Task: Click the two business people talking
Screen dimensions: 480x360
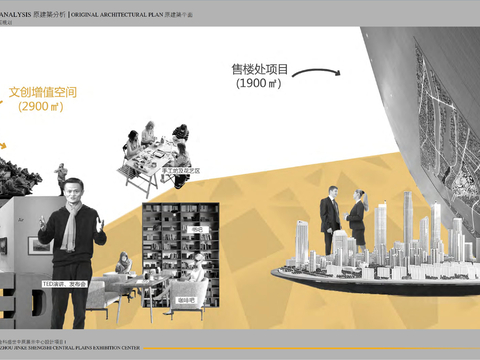Action: pyautogui.click(x=344, y=220)
